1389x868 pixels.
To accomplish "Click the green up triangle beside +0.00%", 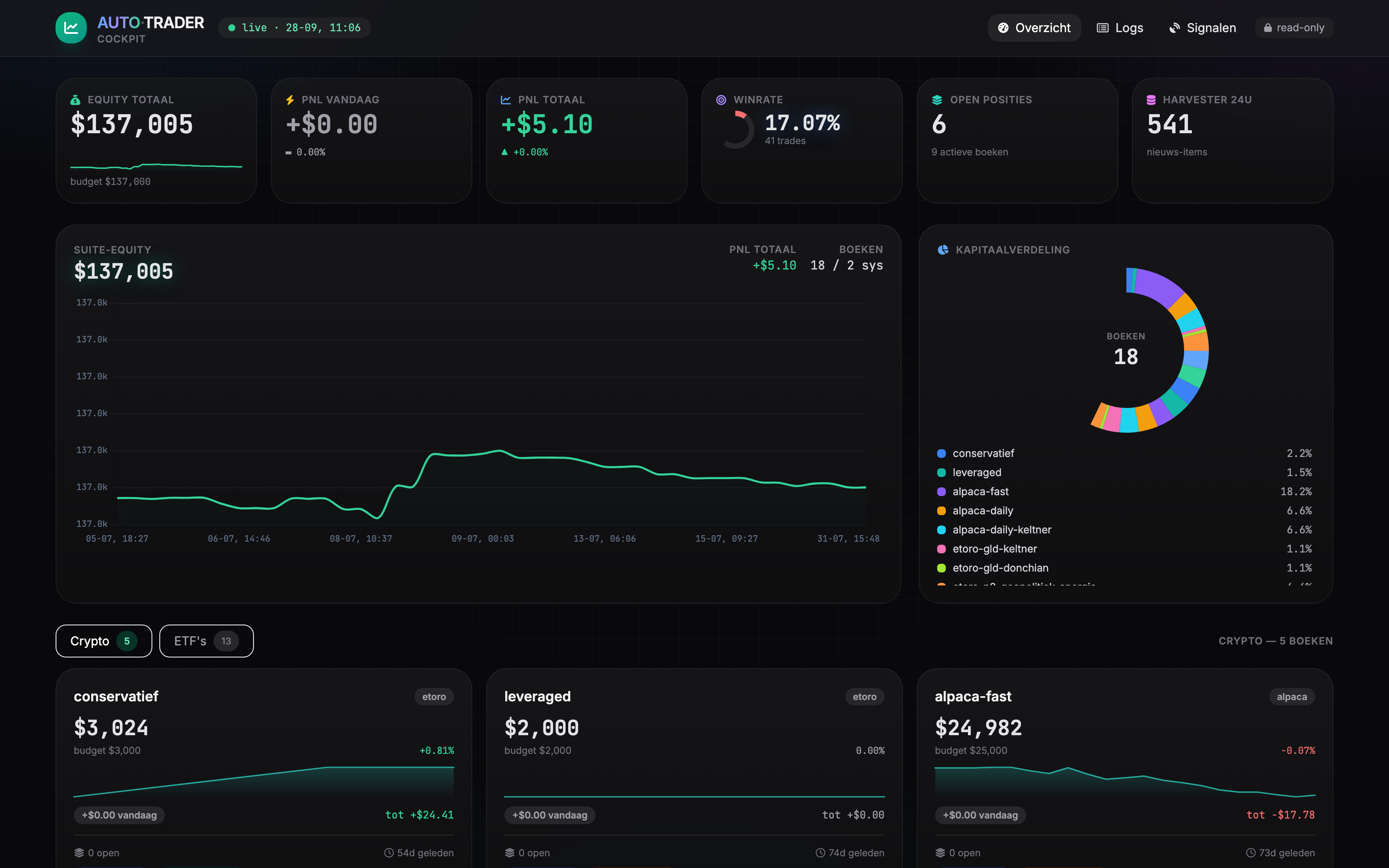I will (504, 152).
